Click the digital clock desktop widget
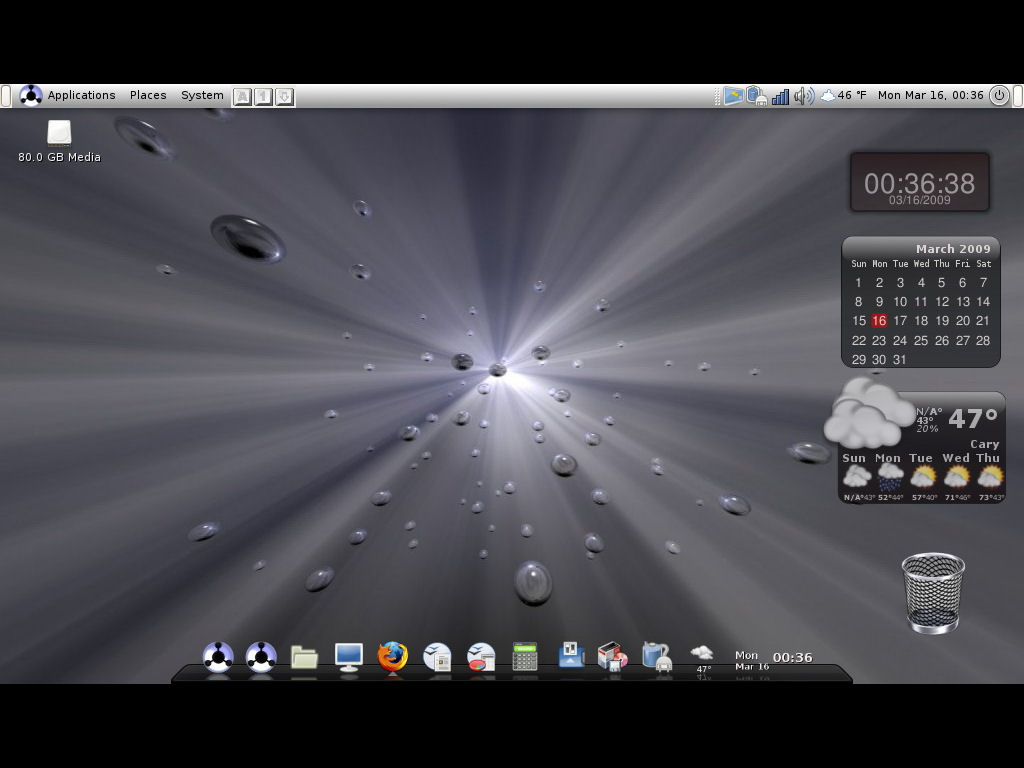 919,183
